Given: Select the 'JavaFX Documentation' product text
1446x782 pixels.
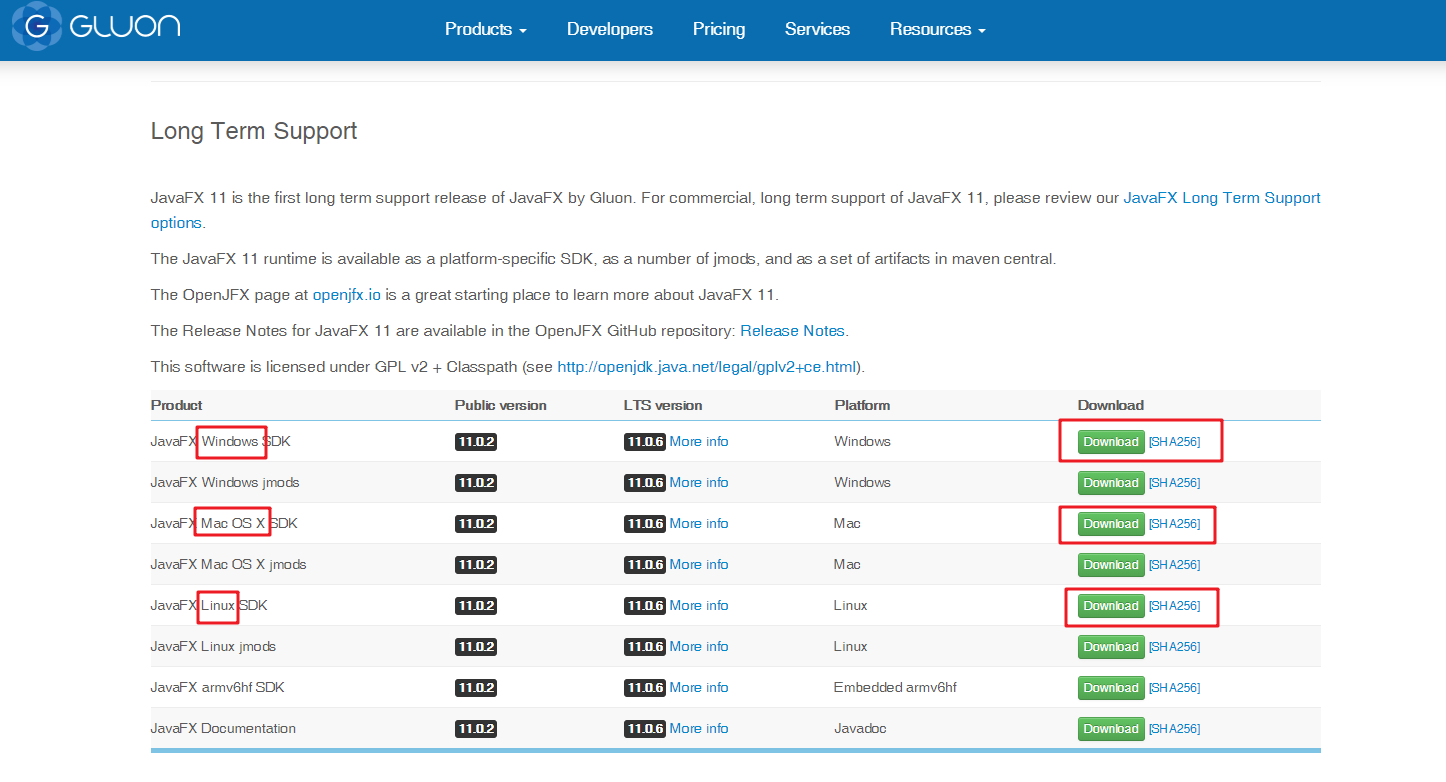Looking at the screenshot, I should (223, 729).
